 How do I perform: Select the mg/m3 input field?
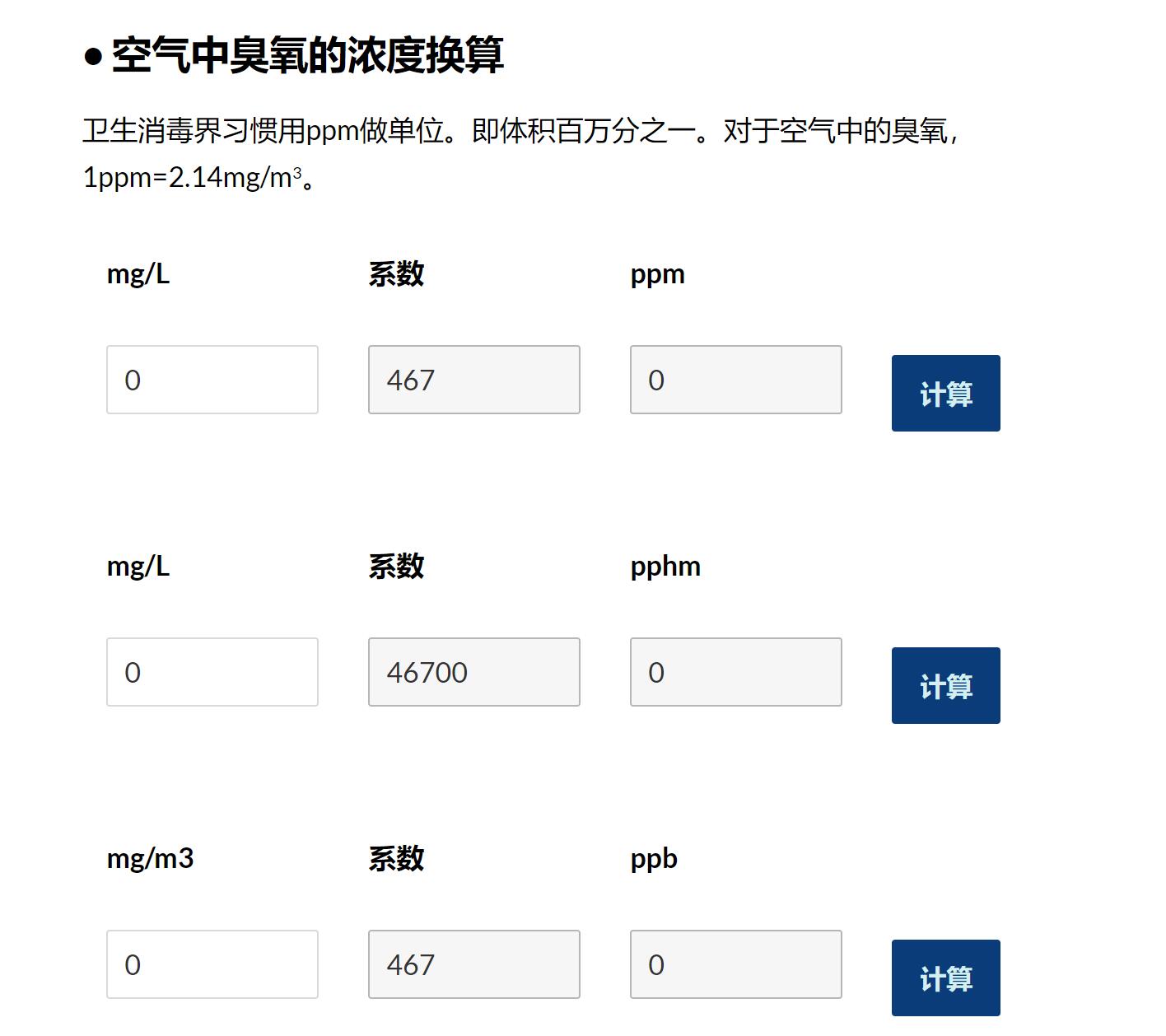point(212,964)
